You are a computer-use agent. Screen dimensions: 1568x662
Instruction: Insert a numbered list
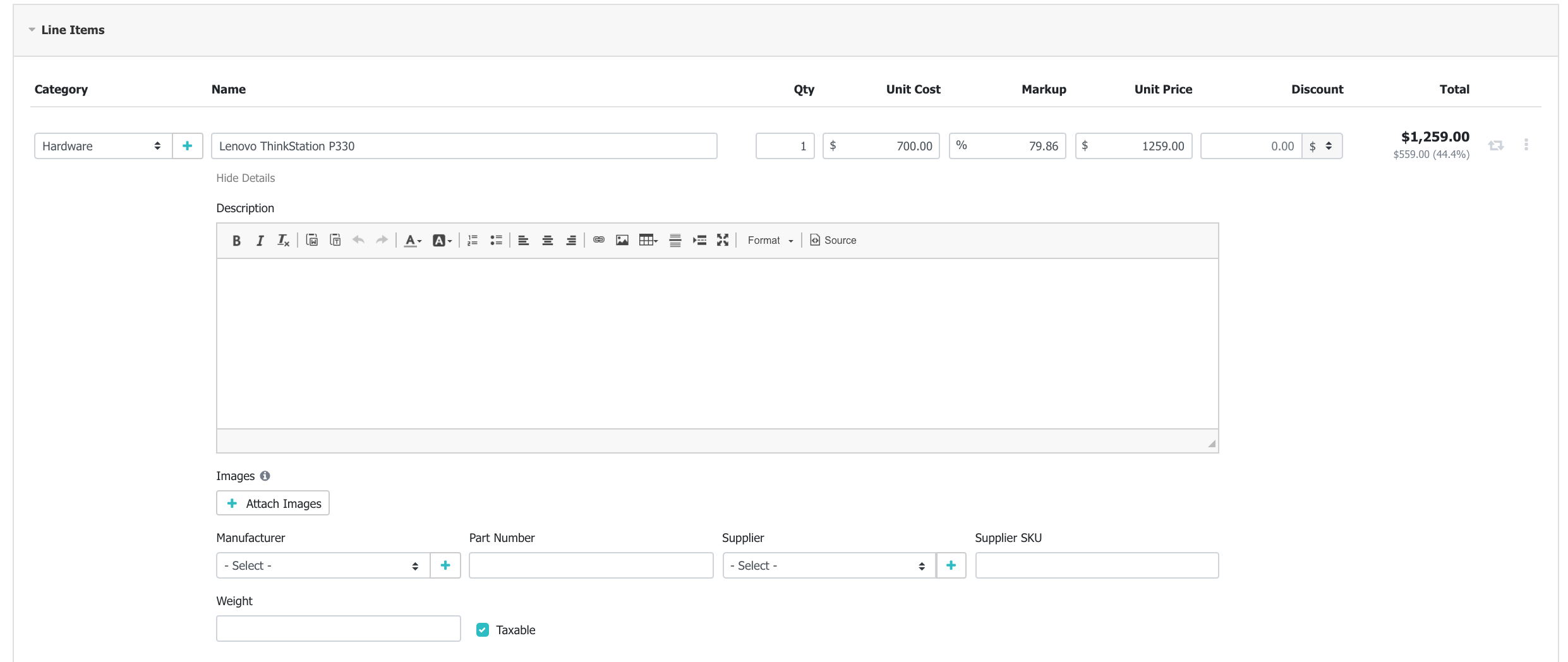click(x=473, y=240)
